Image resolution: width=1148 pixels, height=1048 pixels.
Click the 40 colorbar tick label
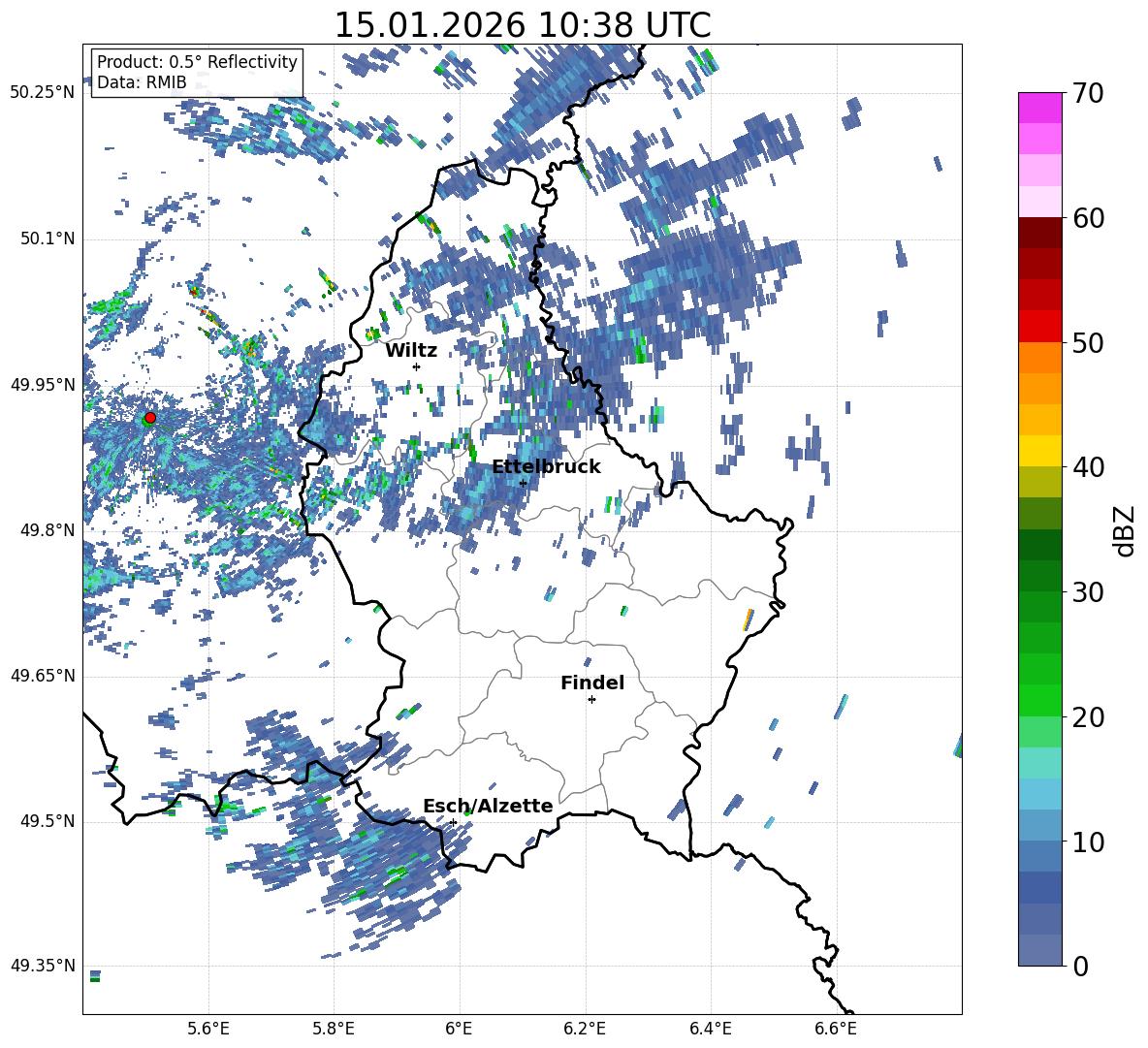click(x=1089, y=467)
